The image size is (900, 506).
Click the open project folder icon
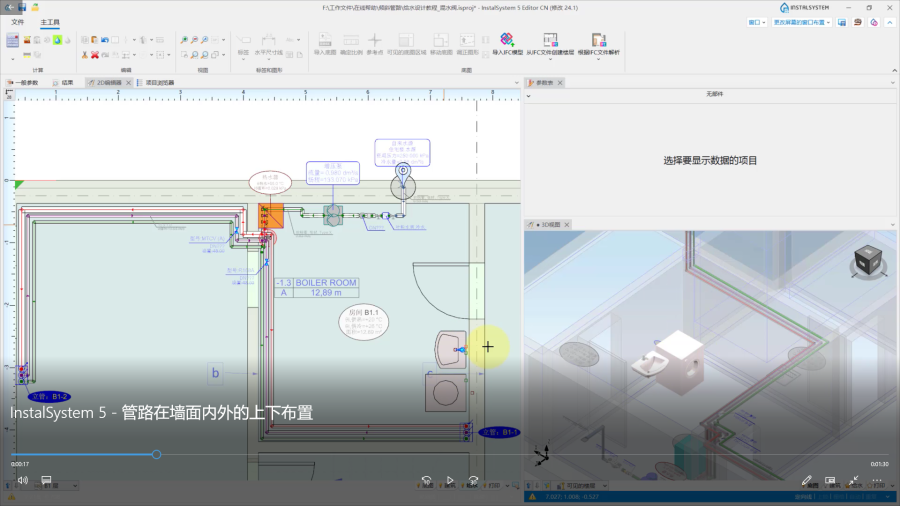click(x=35, y=7)
